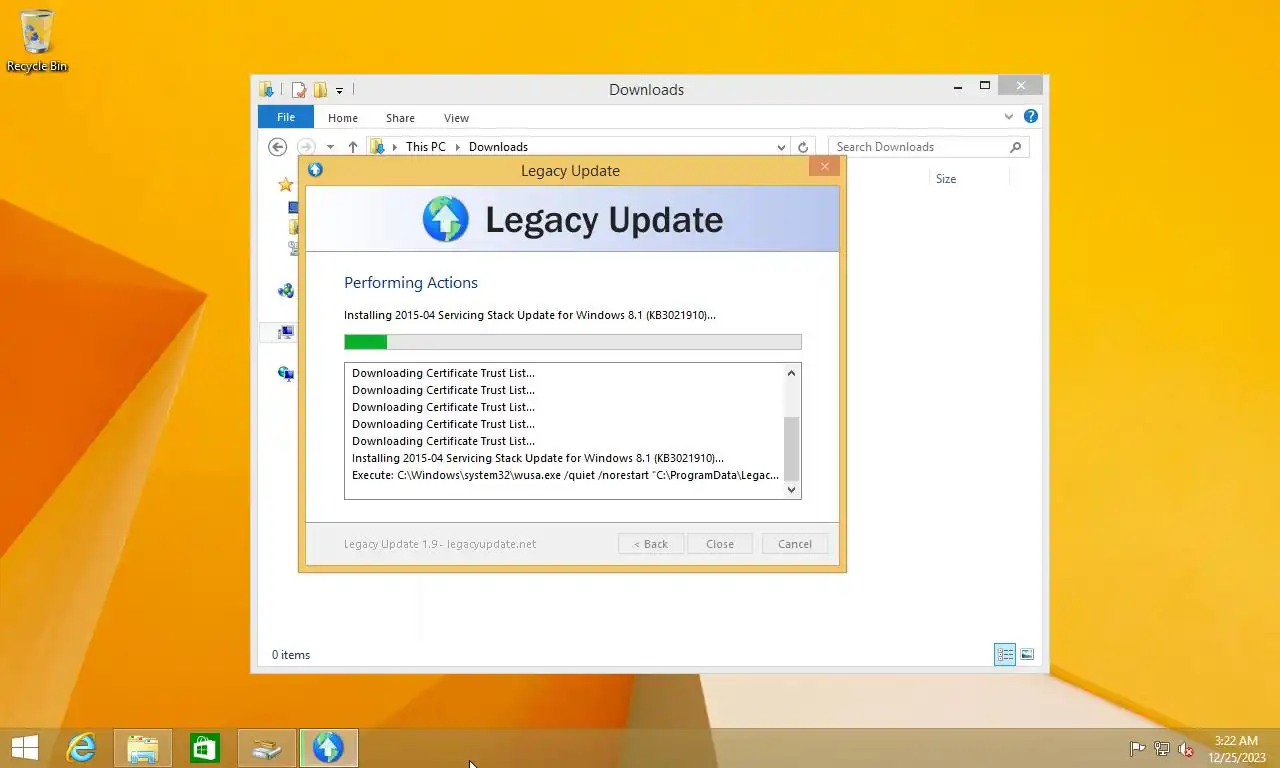Minimize the Downloads Explorer window

[958, 87]
